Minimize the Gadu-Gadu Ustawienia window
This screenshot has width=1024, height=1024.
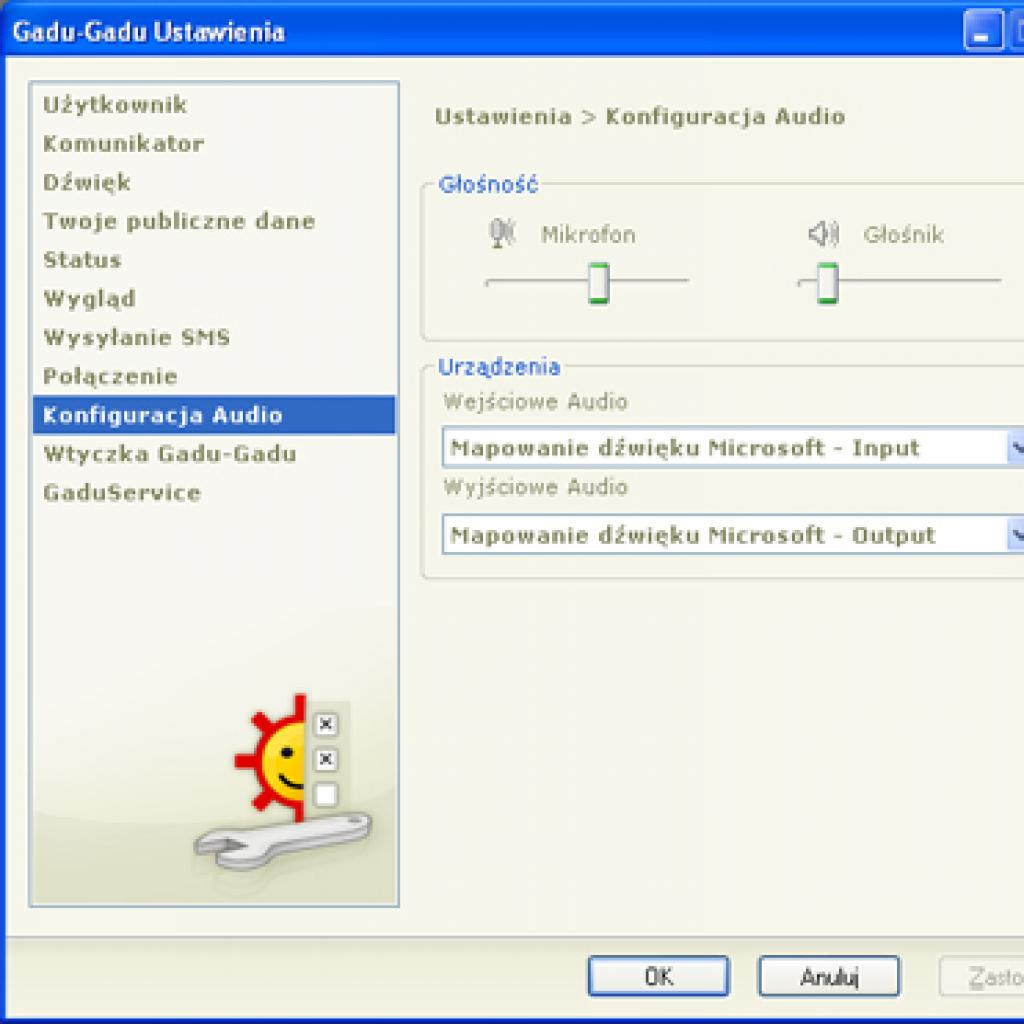point(983,30)
